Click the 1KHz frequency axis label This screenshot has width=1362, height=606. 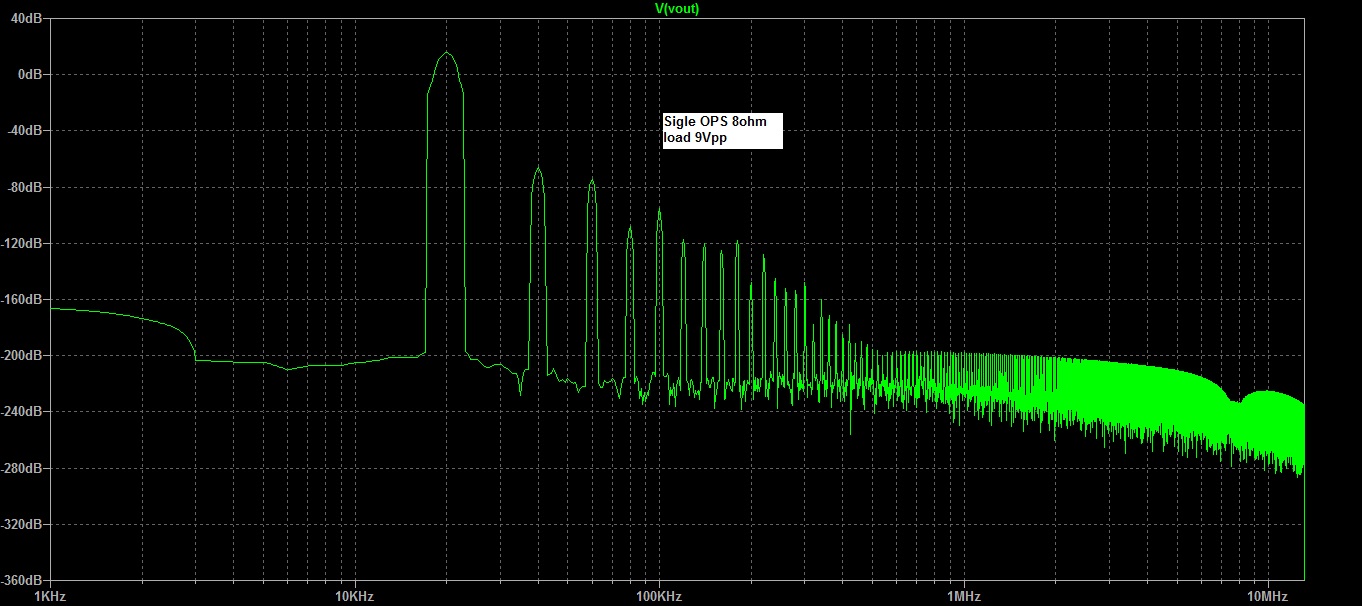coord(49,597)
